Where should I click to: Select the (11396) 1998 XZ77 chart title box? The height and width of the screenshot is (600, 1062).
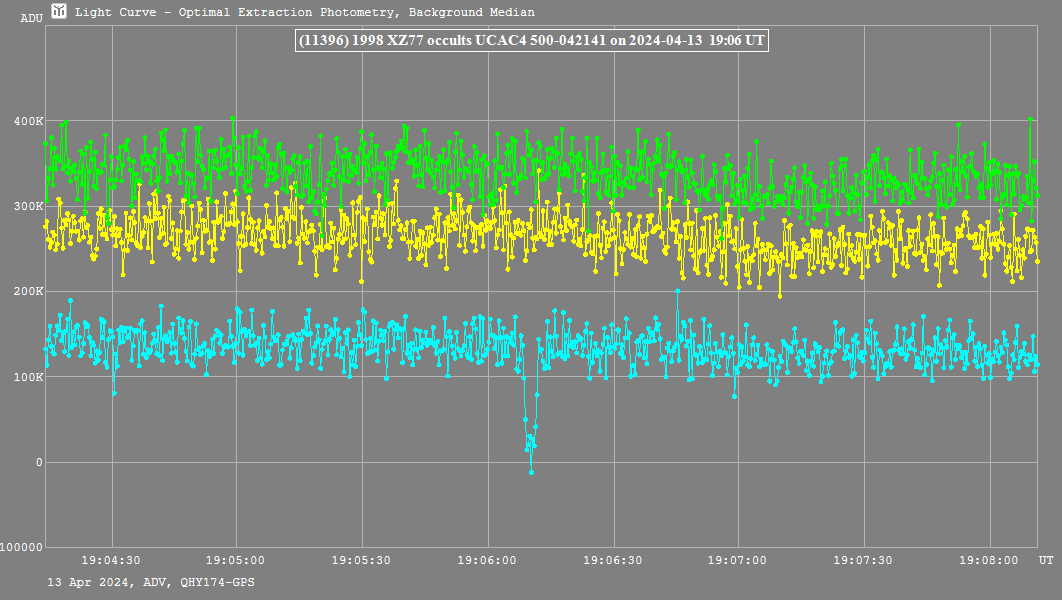click(531, 41)
